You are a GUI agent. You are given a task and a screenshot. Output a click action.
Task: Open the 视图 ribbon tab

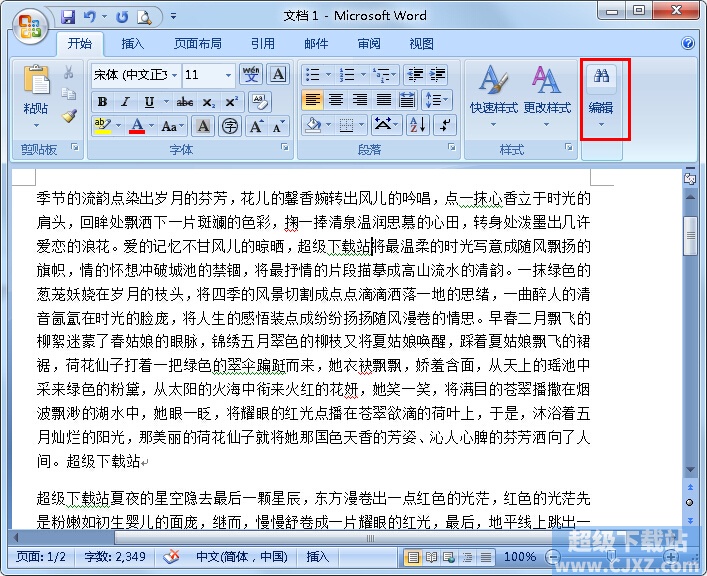pyautogui.click(x=422, y=44)
